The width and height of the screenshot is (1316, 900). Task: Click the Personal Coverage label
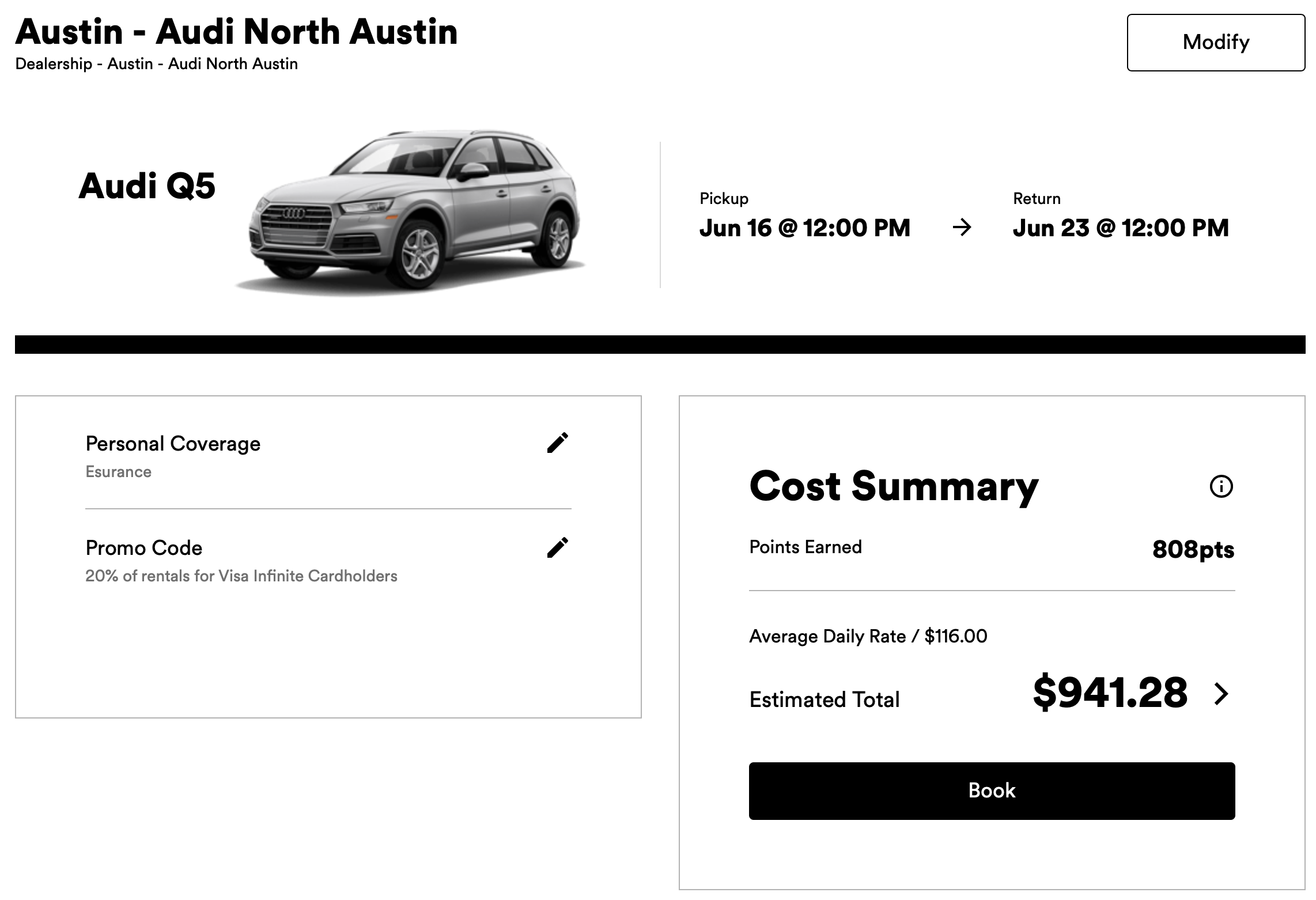point(173,444)
